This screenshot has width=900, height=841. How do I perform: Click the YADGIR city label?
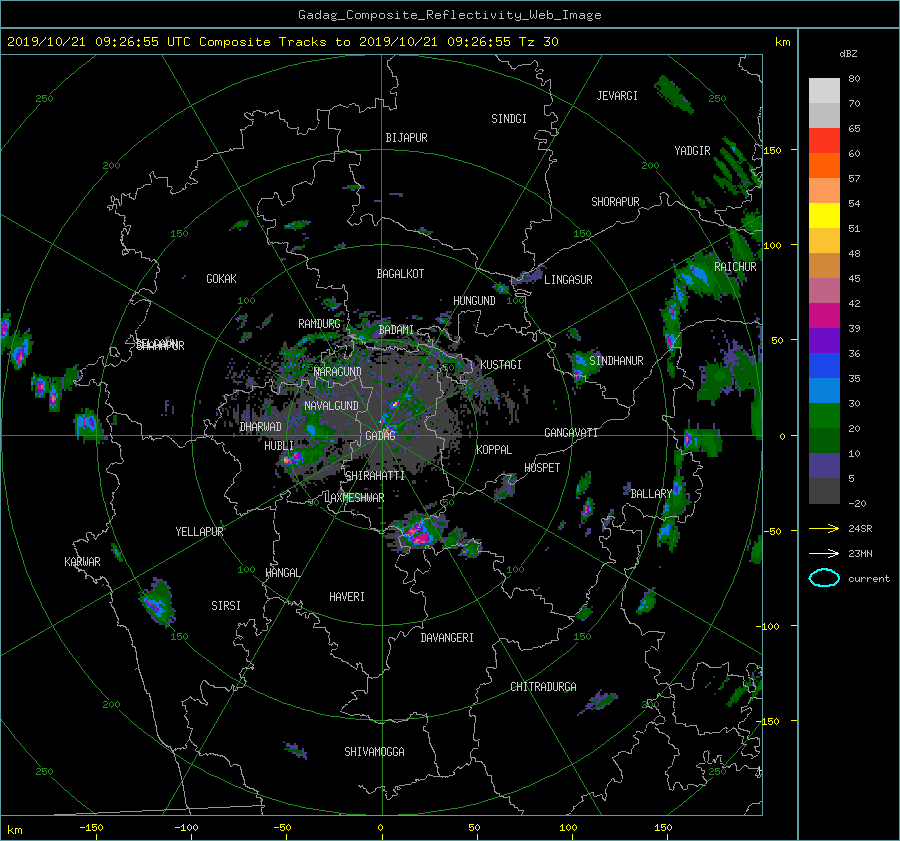point(692,151)
